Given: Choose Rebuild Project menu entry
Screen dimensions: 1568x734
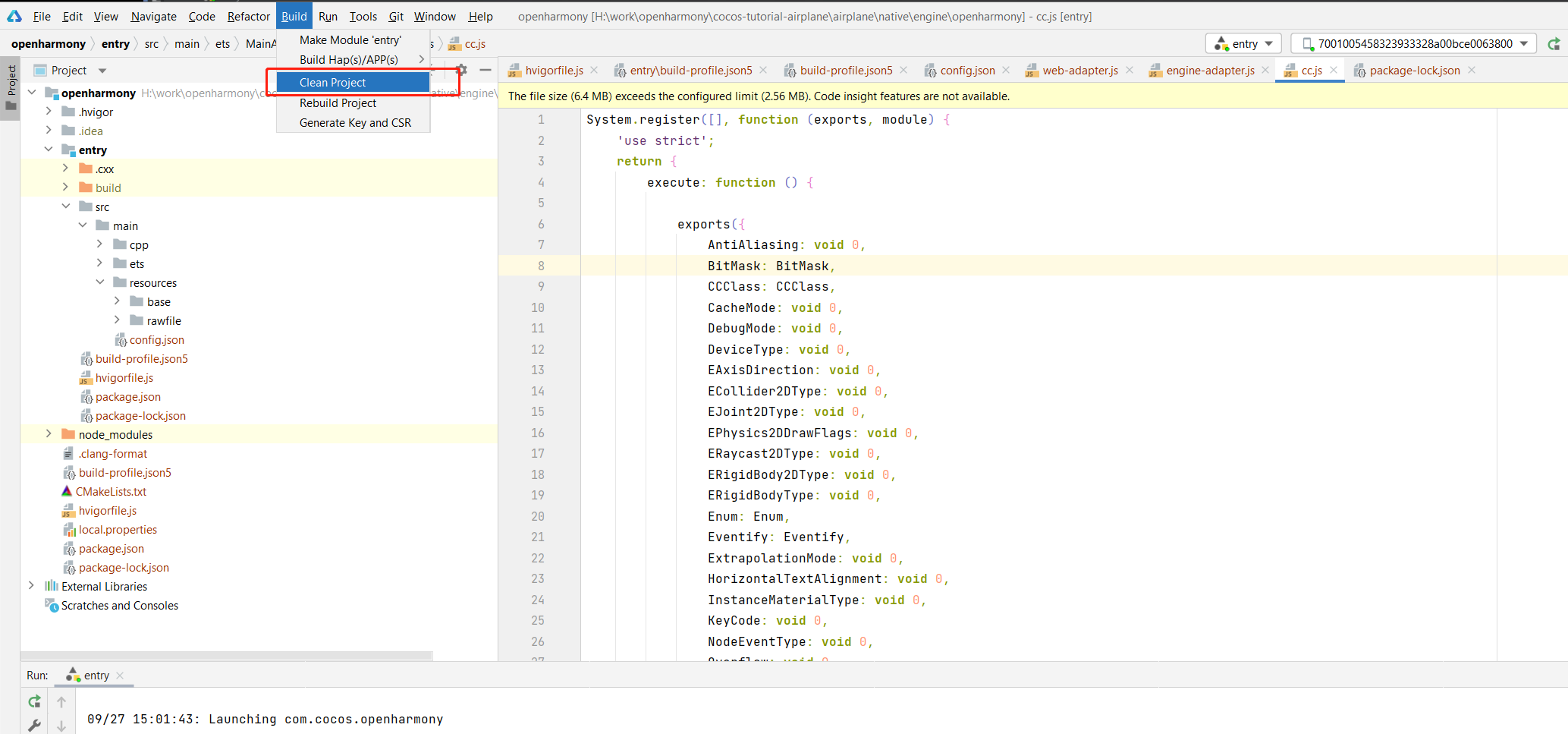Looking at the screenshot, I should 354,102.
